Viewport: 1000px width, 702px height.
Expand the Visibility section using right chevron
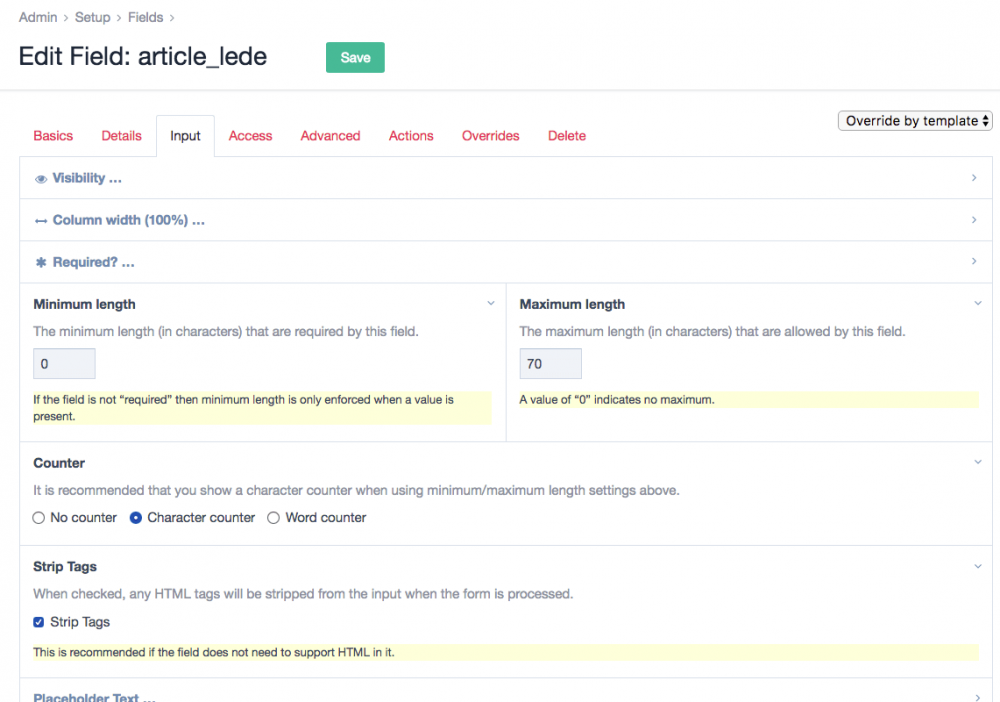pyautogui.click(x=974, y=178)
